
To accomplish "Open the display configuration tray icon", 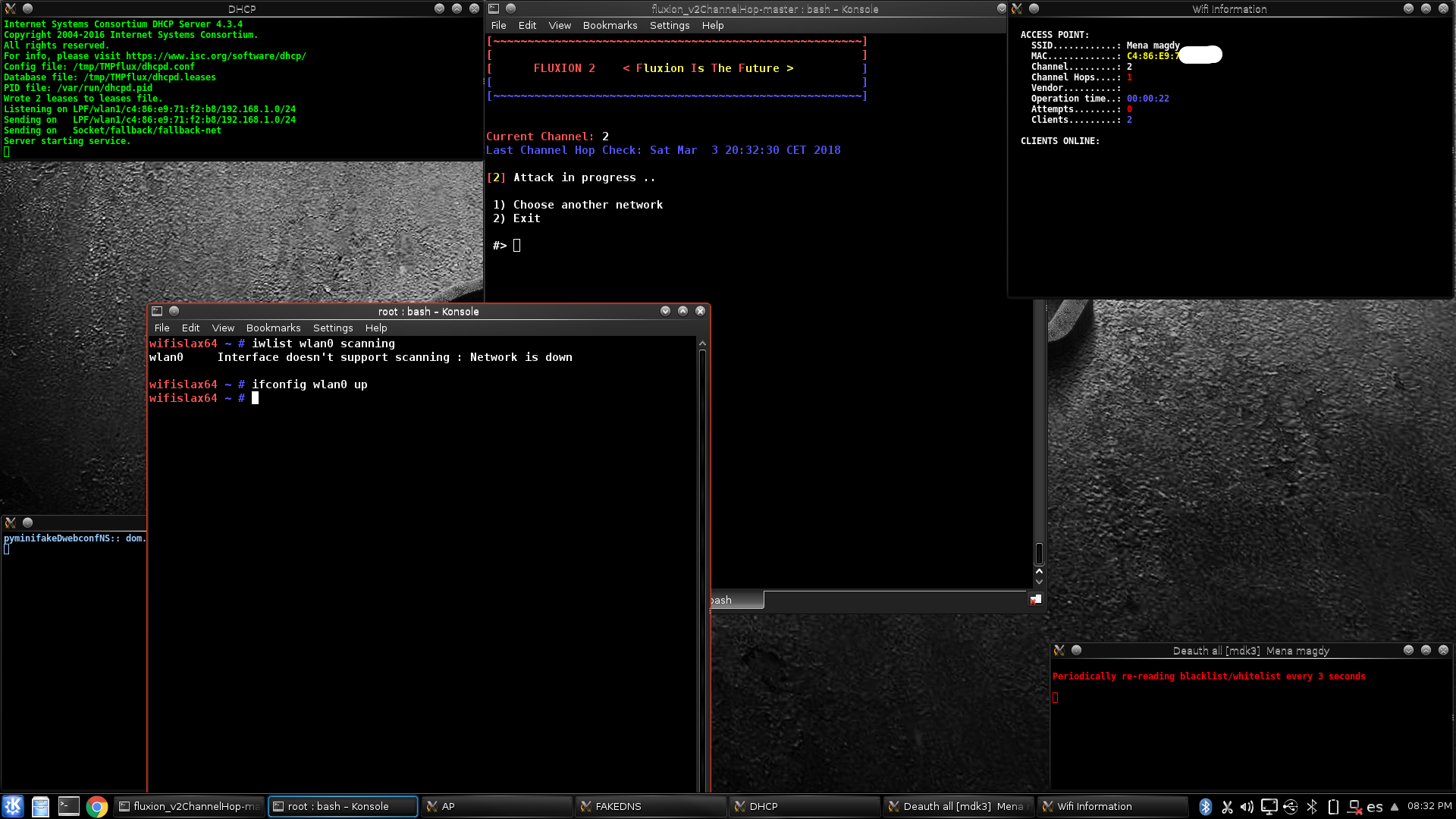I will click(x=1269, y=807).
